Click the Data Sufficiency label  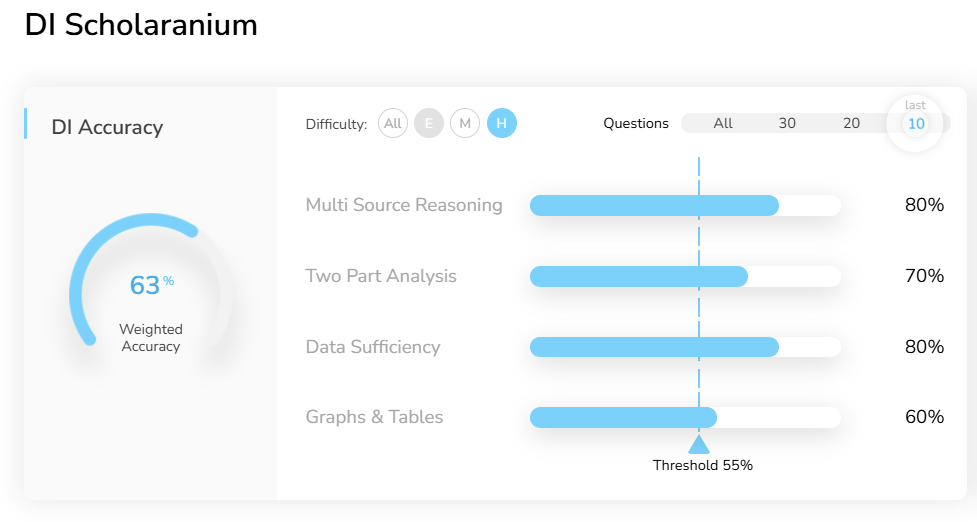click(373, 347)
